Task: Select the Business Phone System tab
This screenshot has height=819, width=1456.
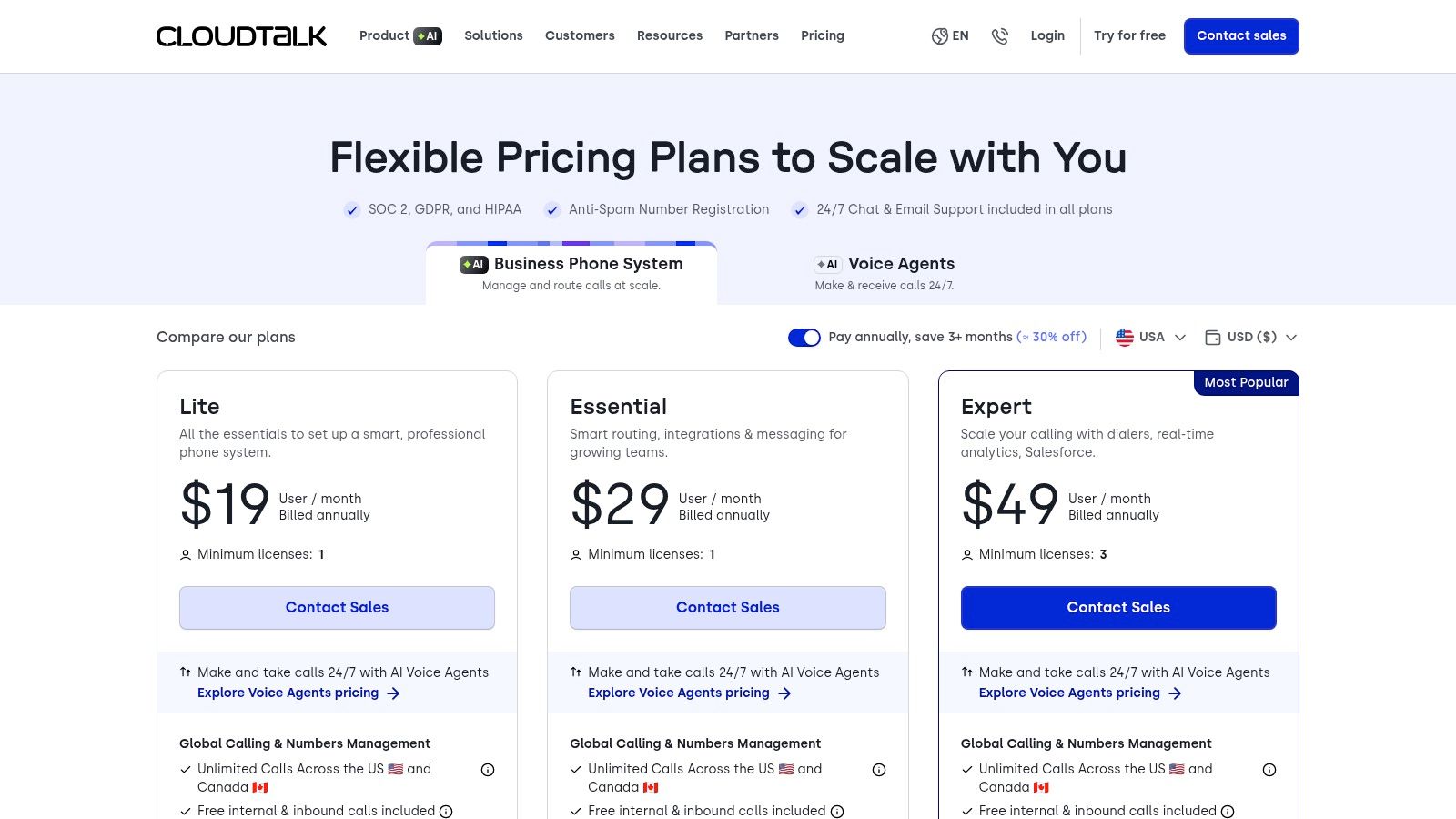Action: click(x=571, y=273)
